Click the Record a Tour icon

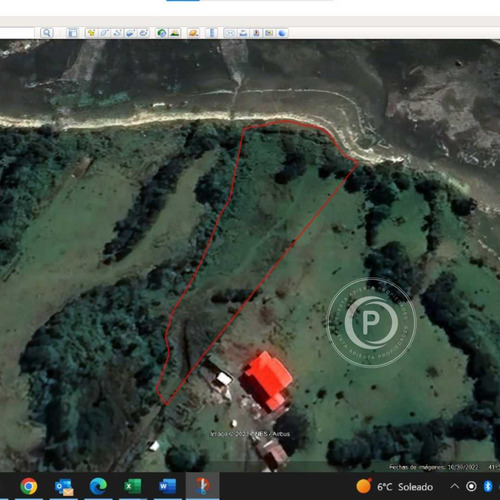[143, 33]
